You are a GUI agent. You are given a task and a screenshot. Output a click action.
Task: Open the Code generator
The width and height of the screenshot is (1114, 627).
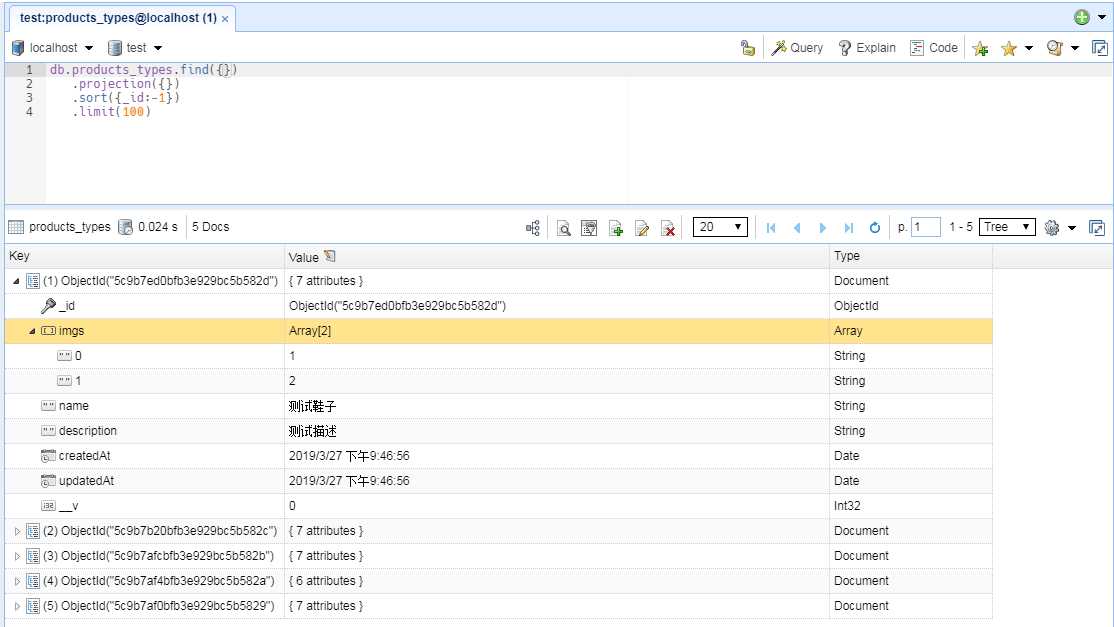pyautogui.click(x=934, y=48)
